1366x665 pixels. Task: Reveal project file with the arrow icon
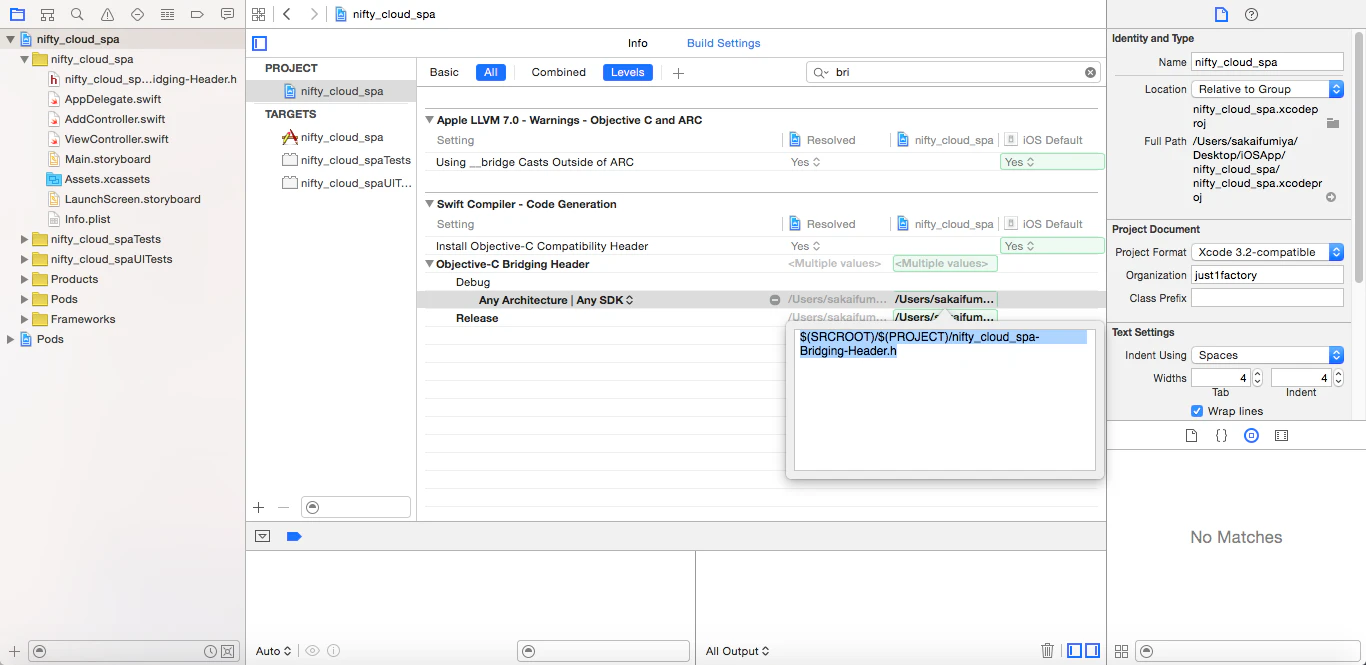(1331, 197)
